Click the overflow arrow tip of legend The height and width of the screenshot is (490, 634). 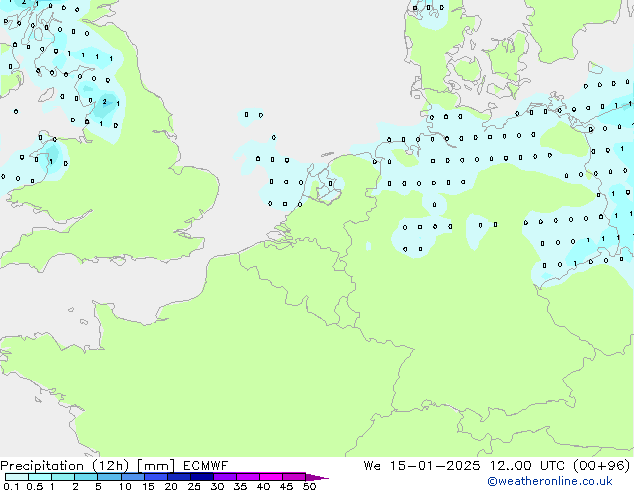click(x=317, y=477)
